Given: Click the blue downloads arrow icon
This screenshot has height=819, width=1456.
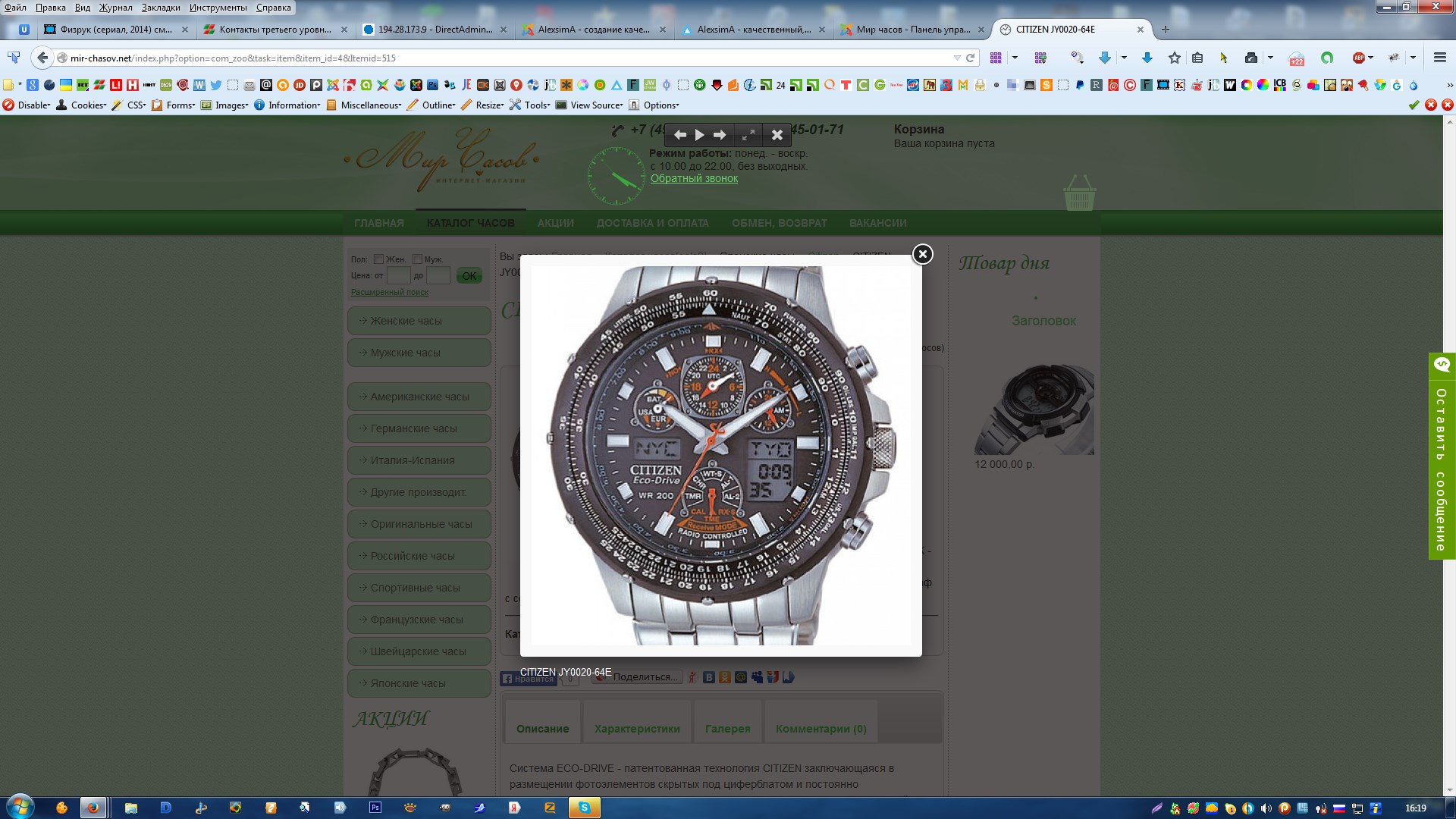Looking at the screenshot, I should tap(1147, 58).
